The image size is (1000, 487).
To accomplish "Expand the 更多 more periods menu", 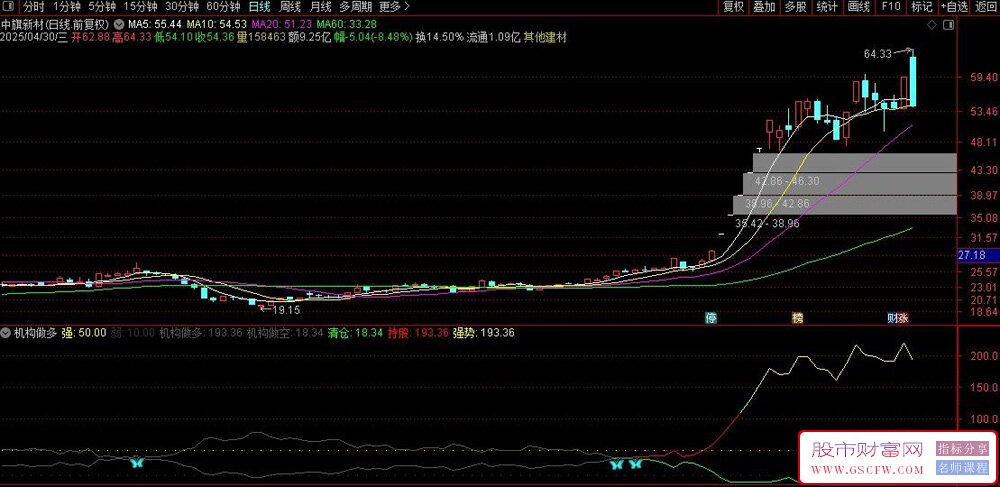I will (394, 7).
